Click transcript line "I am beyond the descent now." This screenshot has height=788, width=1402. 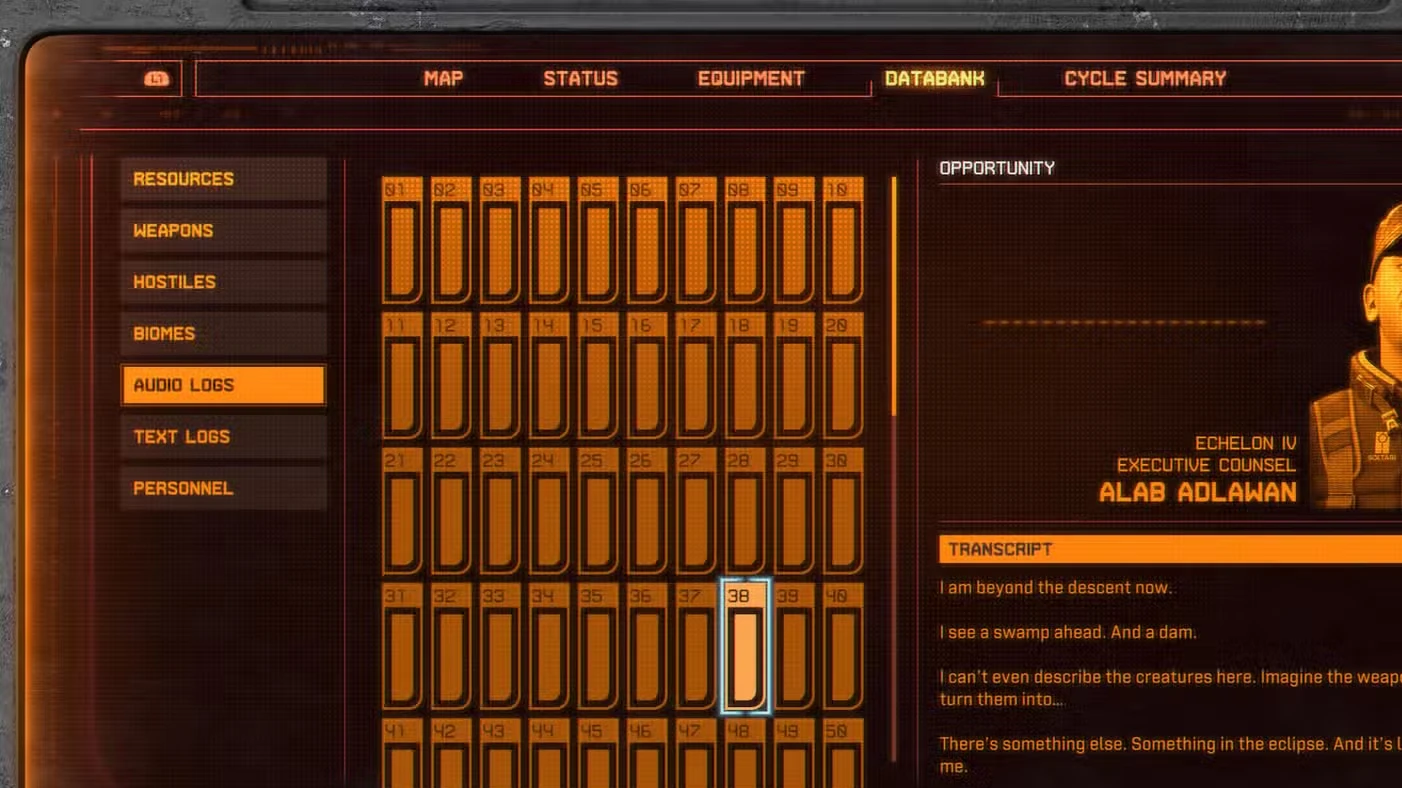pos(1055,587)
